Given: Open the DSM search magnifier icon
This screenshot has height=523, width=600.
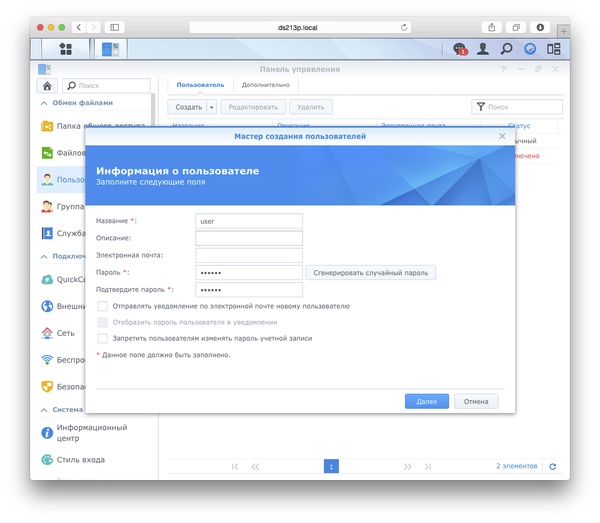Looking at the screenshot, I should [x=506, y=49].
